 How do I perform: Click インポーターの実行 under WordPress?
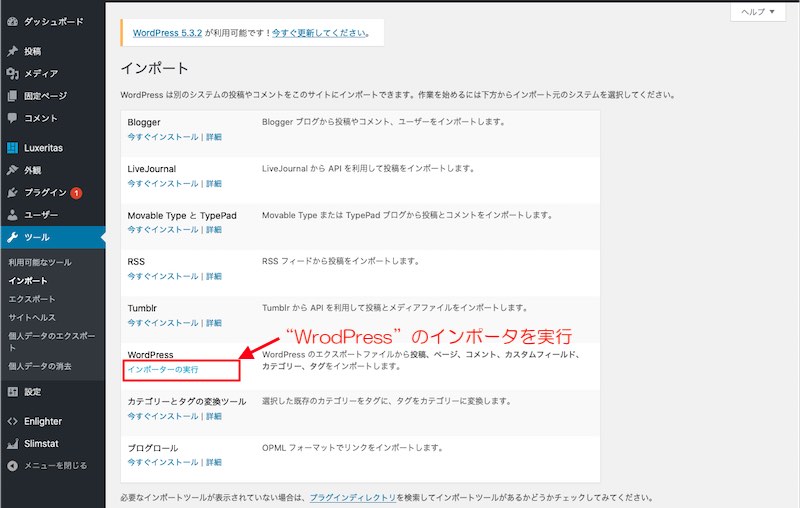(163, 369)
